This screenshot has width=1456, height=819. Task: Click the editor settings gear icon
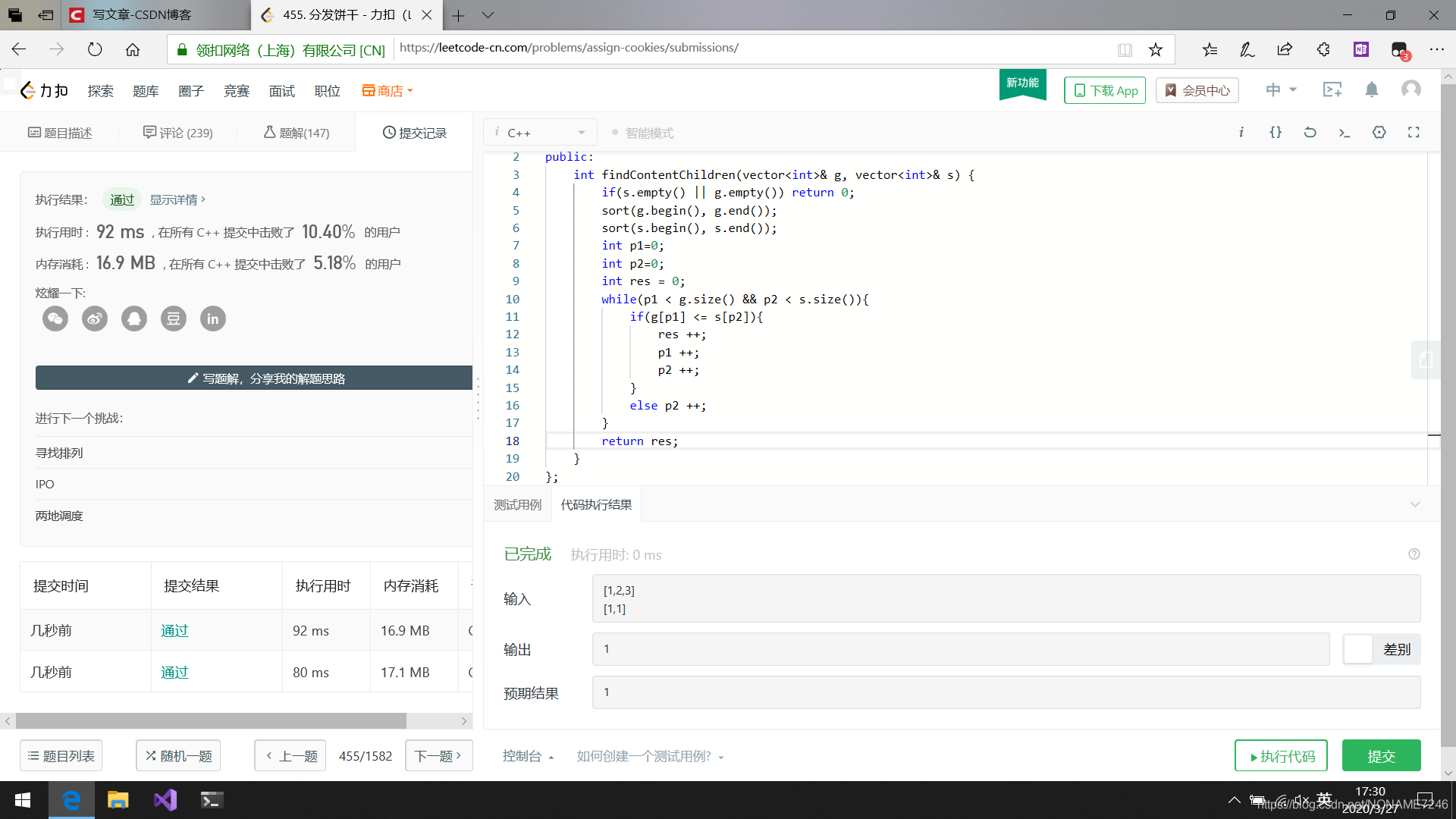1379,133
